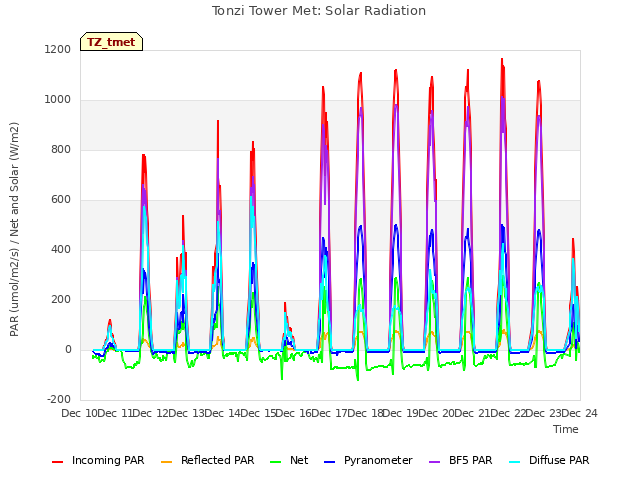Click the Dec 16 x-axis tick label
Screen dimensions: 640x480
[x=294, y=413]
